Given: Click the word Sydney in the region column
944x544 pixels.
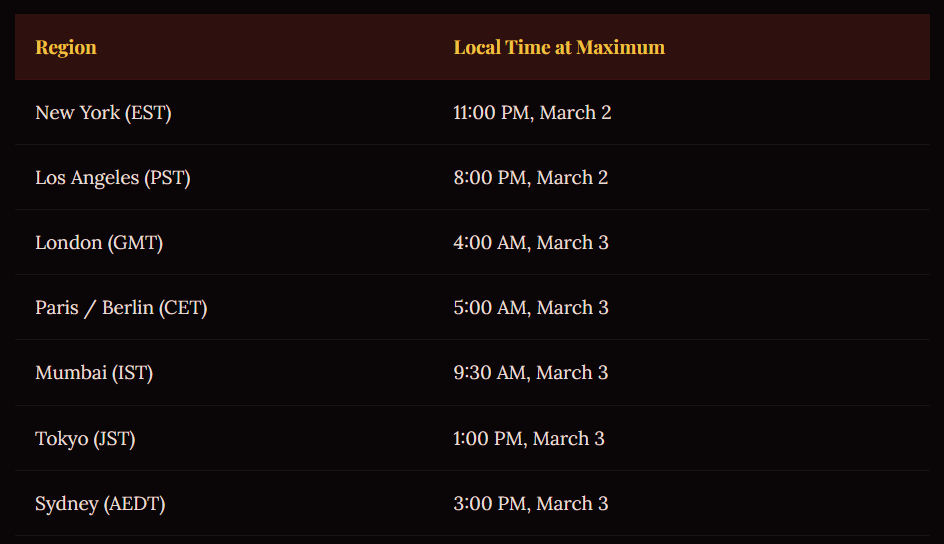Looking at the screenshot, I should (66, 504).
